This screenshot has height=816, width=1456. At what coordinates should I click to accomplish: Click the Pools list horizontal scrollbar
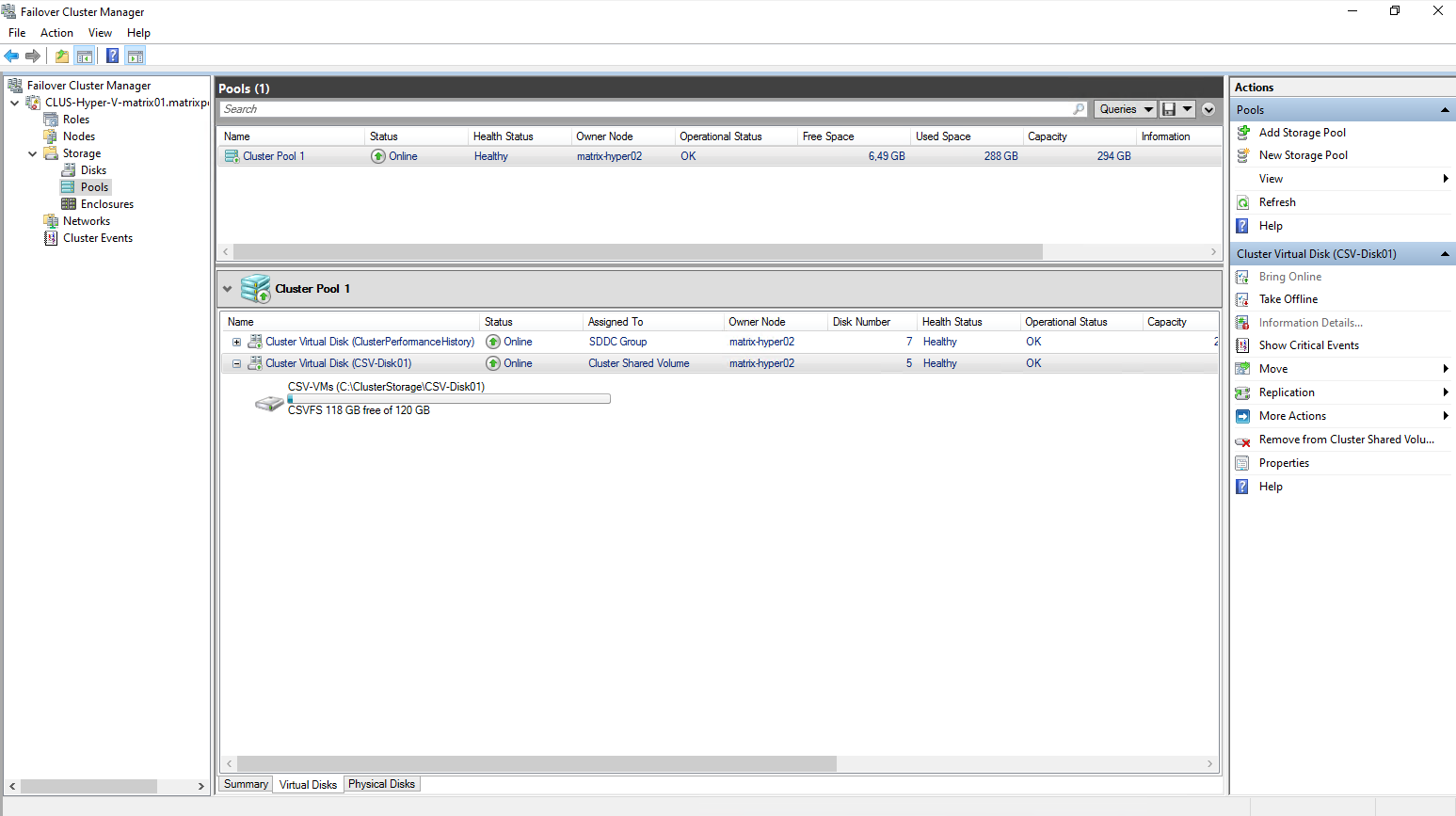(x=637, y=252)
